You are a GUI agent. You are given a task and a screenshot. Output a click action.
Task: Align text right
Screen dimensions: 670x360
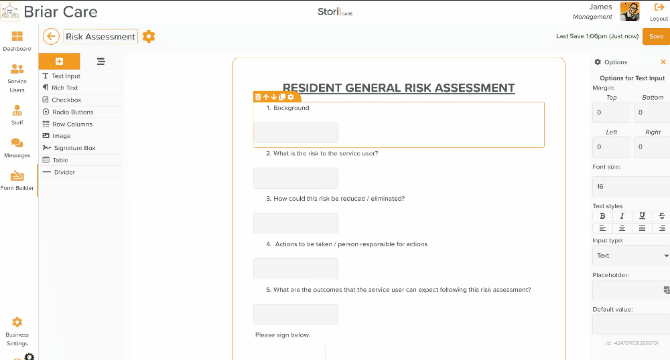(661, 228)
